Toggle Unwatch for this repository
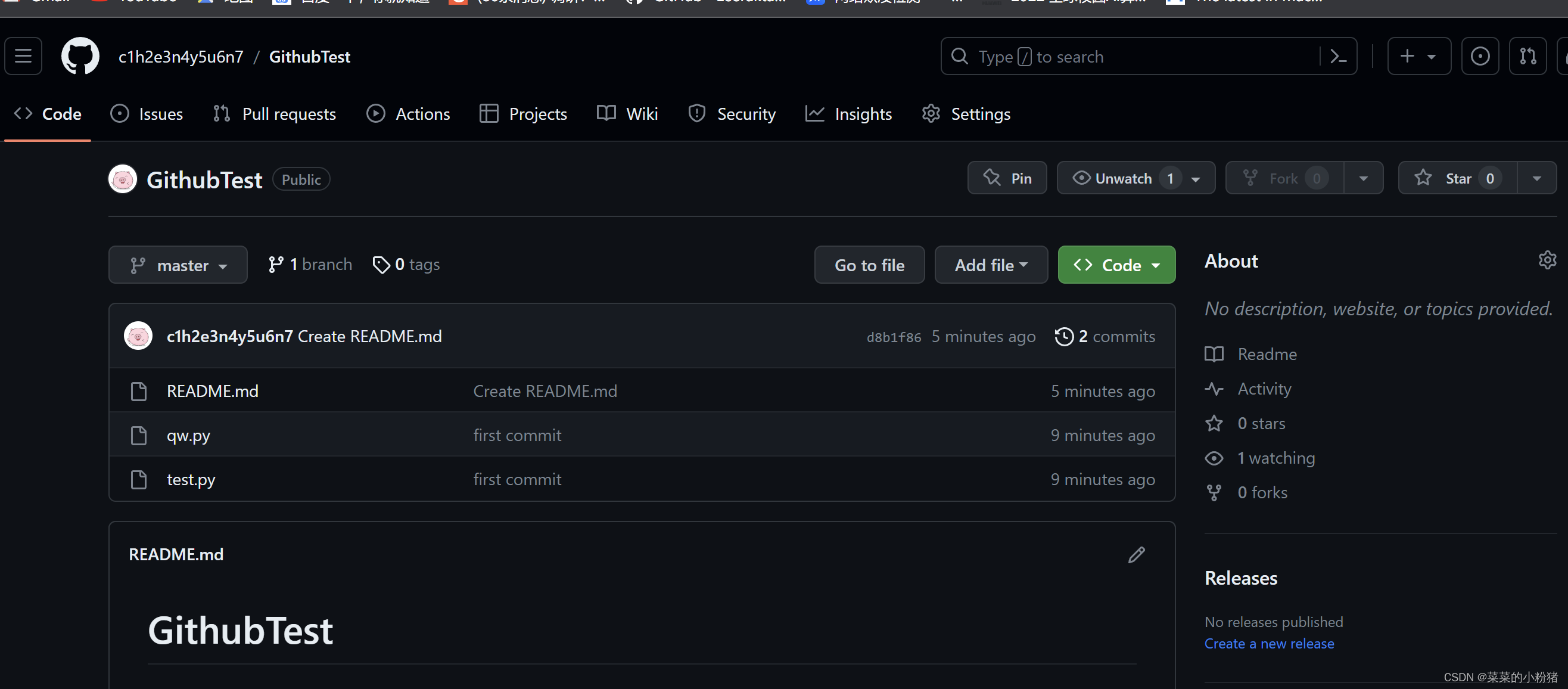 [1123, 178]
